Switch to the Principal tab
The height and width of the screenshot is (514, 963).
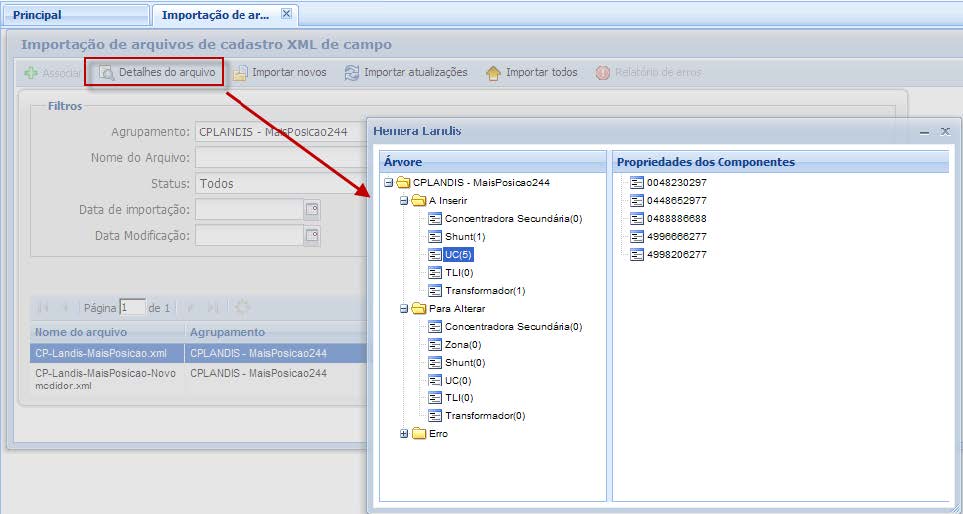tap(37, 15)
